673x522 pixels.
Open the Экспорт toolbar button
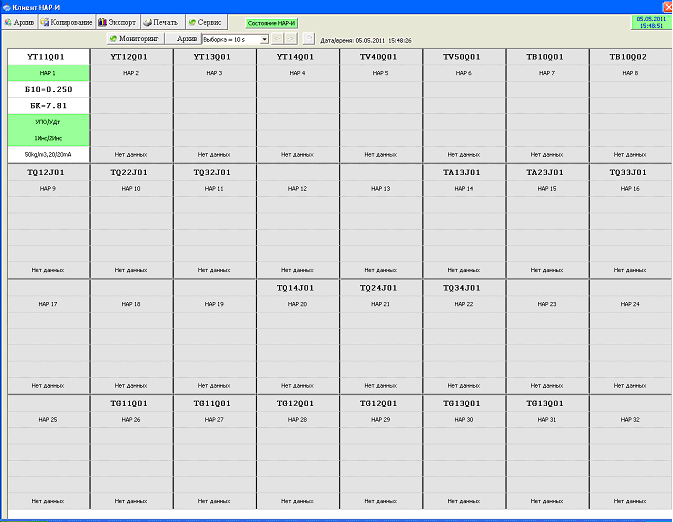116,21
